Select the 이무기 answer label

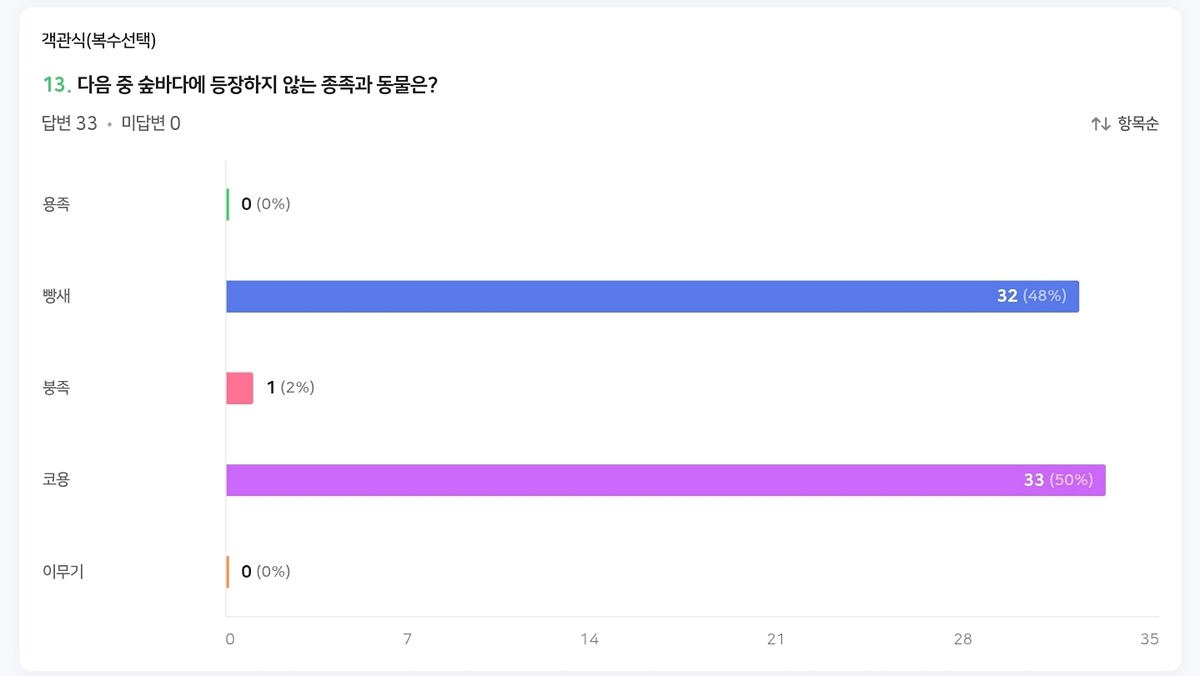(62, 572)
